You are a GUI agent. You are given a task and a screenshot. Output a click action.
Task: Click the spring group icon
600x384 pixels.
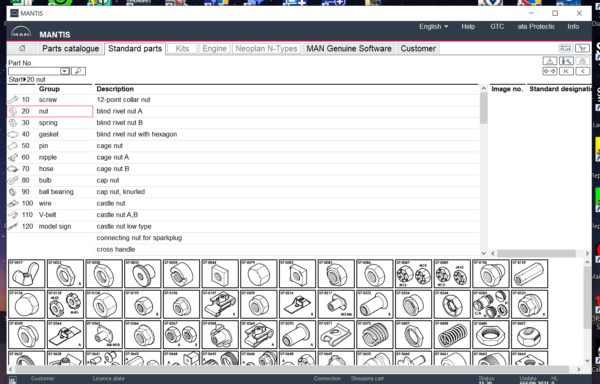point(13,123)
